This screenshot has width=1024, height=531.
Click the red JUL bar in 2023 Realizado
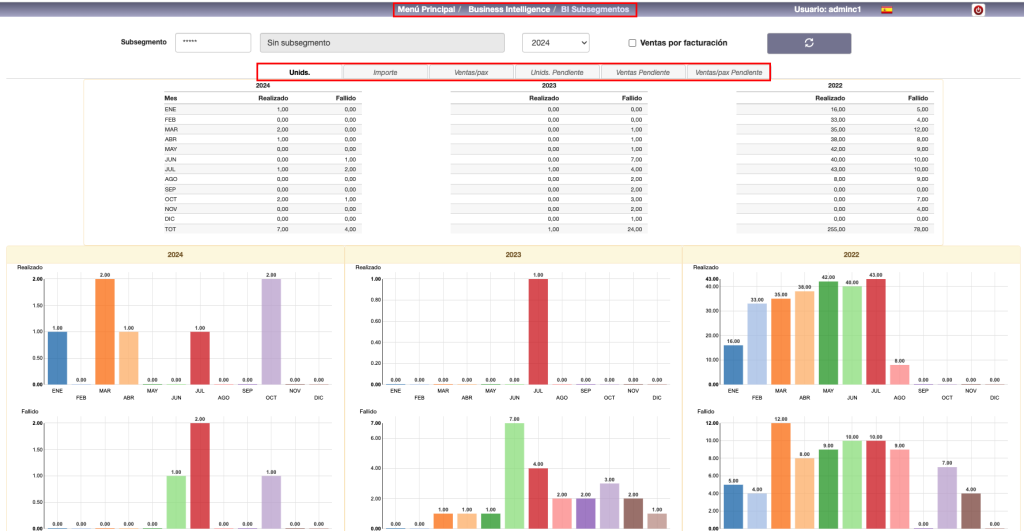point(538,331)
